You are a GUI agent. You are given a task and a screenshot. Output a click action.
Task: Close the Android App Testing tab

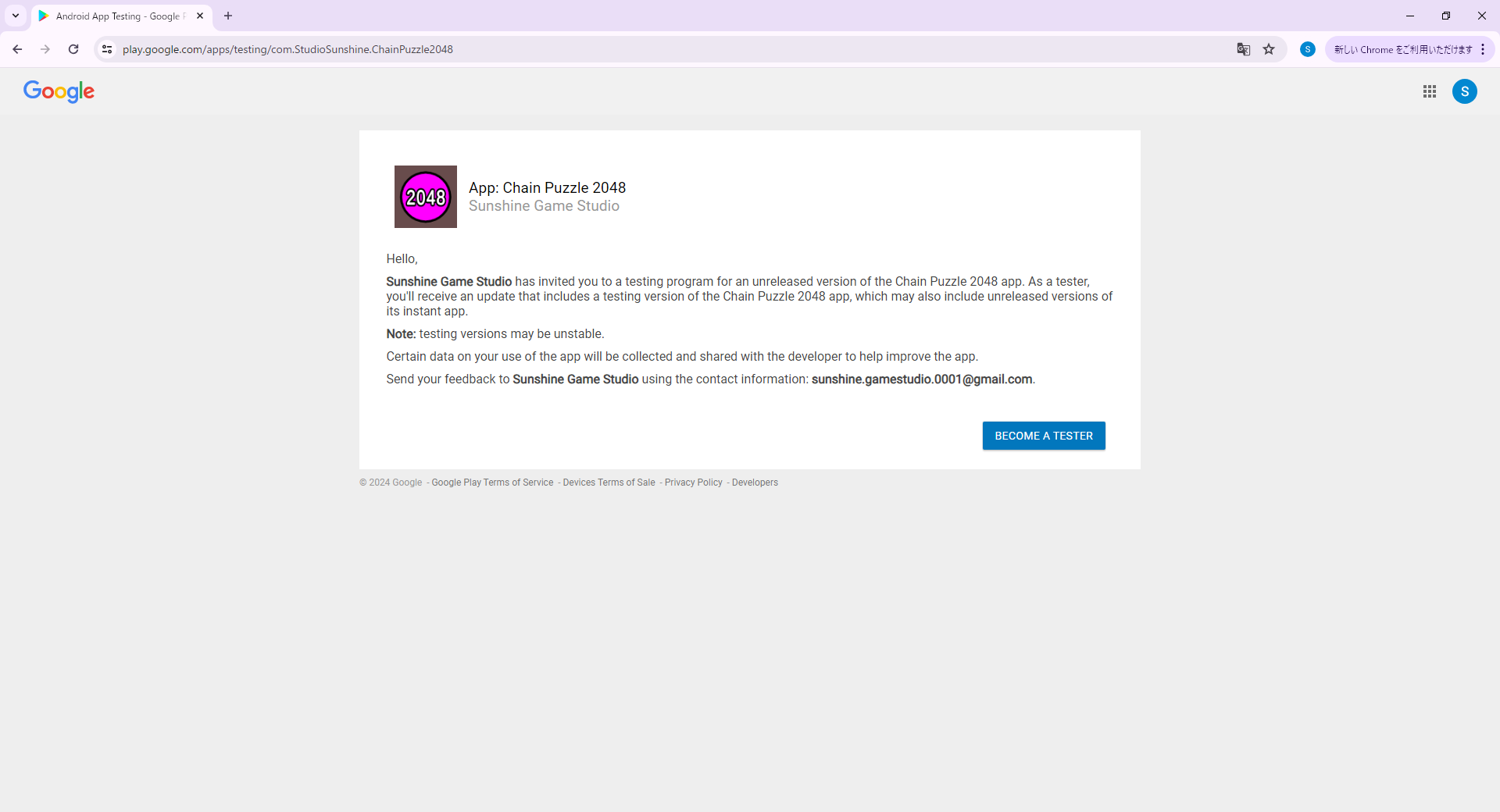(200, 16)
